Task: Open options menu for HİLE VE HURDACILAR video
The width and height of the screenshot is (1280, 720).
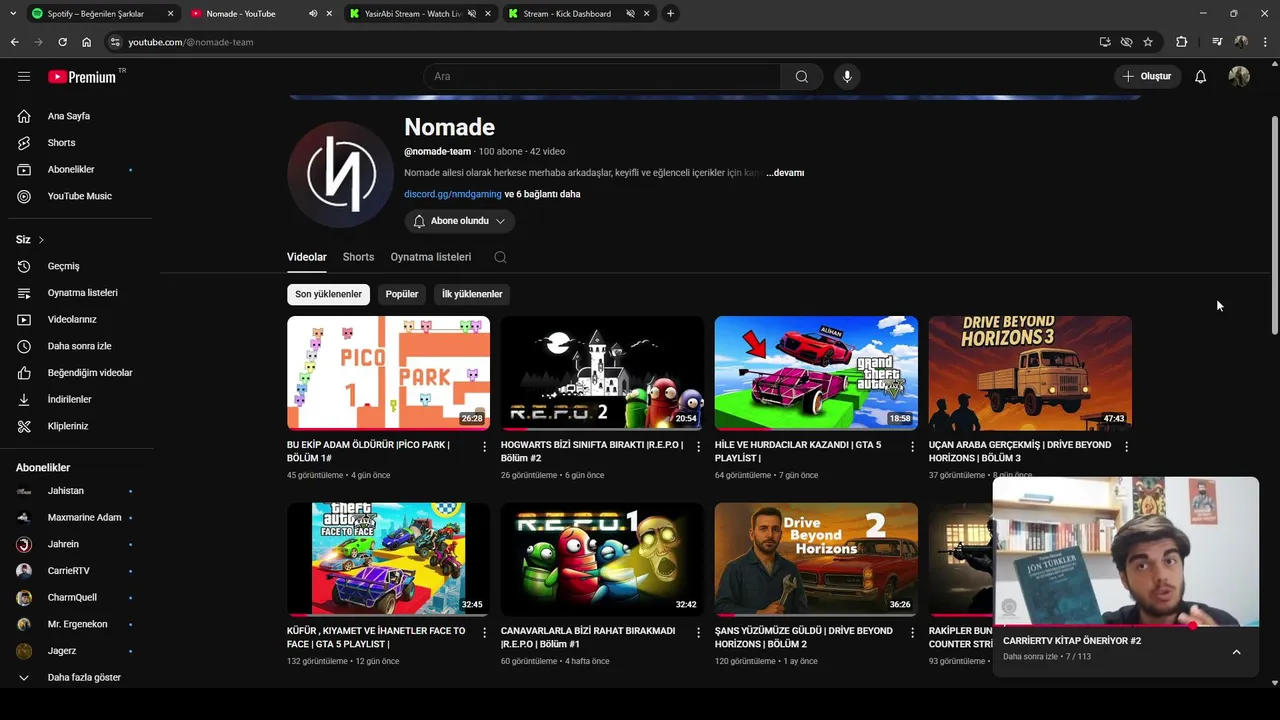Action: (x=912, y=447)
